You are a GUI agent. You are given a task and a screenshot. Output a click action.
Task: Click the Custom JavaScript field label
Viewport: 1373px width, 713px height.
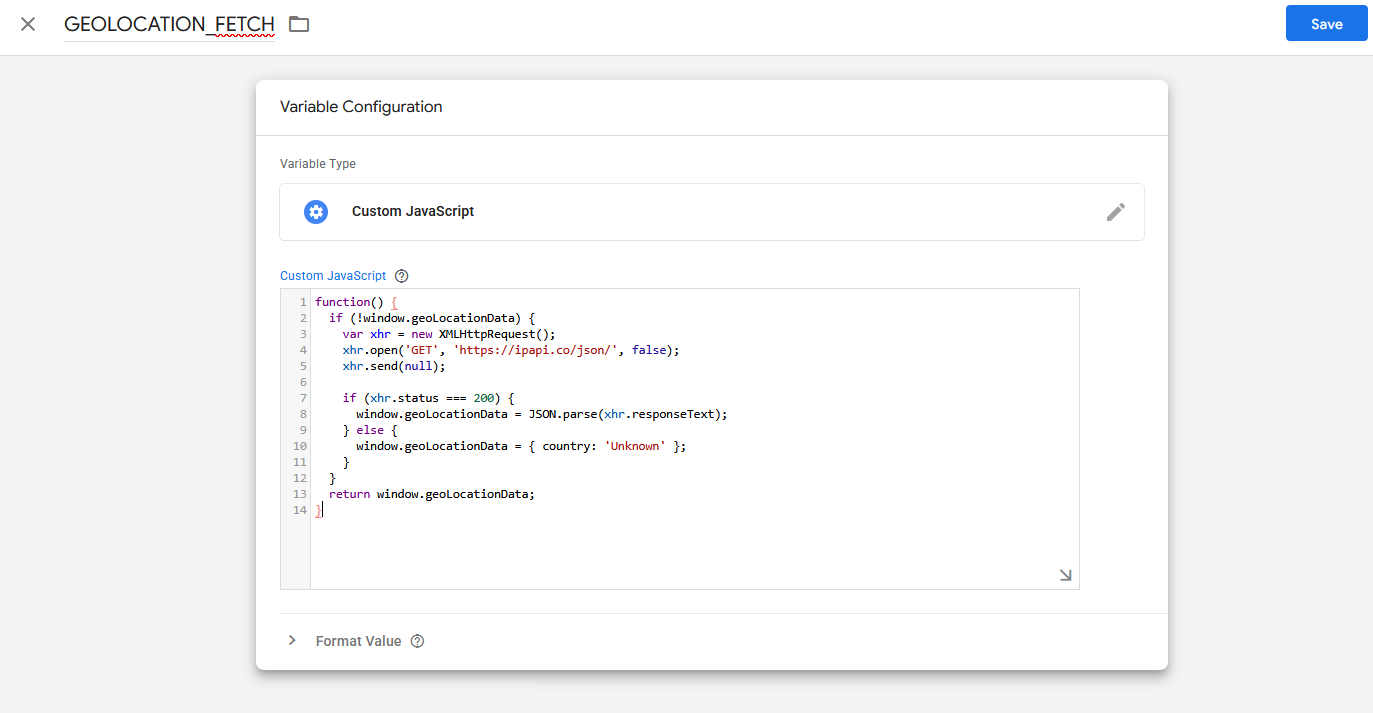[x=333, y=276]
